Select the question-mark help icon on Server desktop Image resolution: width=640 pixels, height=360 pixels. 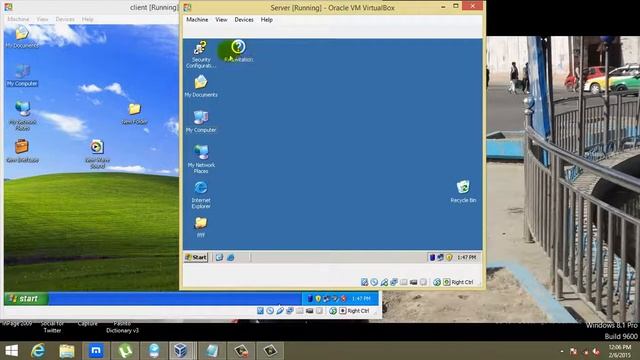[238, 51]
